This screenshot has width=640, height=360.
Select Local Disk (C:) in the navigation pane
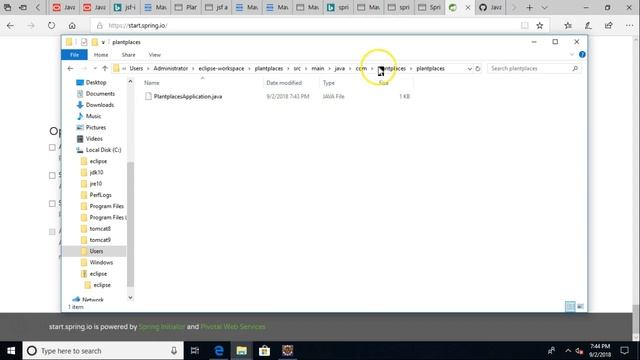103,150
